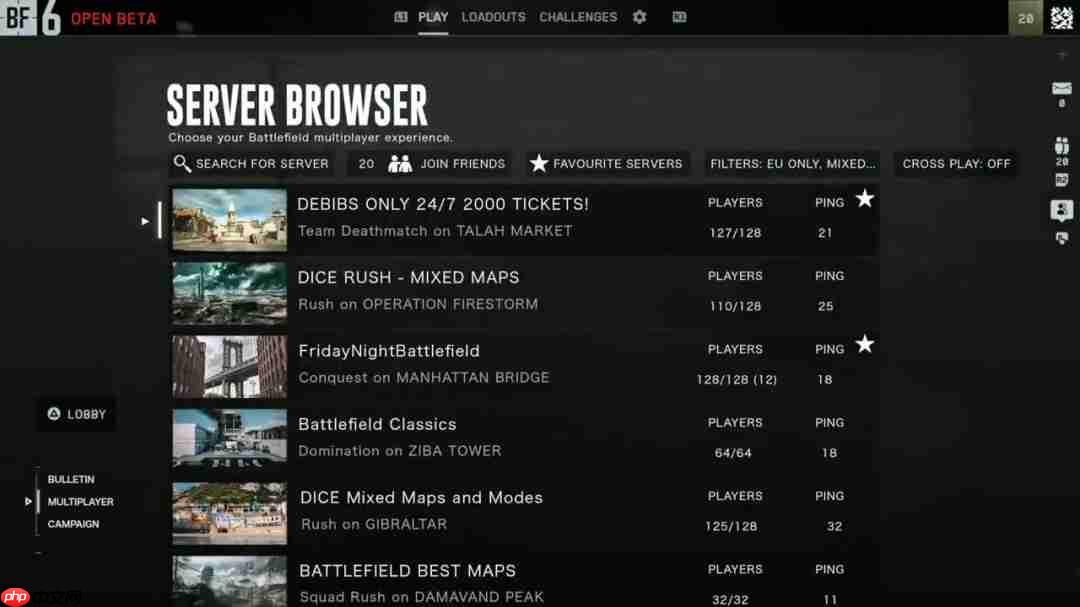This screenshot has width=1080, height=607.
Task: Open the friends icon in right sidebar
Action: (1061, 145)
